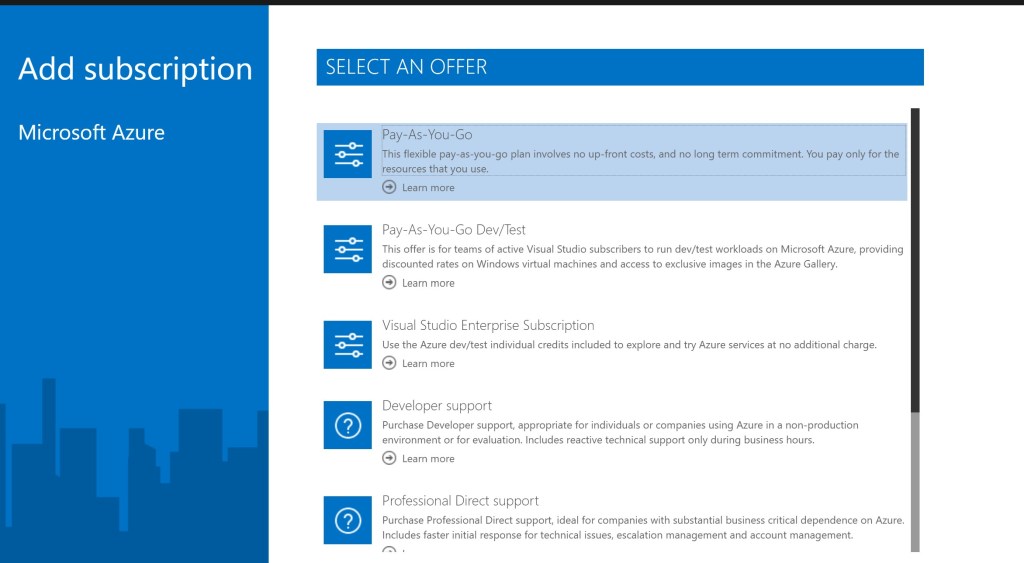
Task: Click the Pay-As-You-Go Dev/Test sliders icon
Action: [347, 249]
